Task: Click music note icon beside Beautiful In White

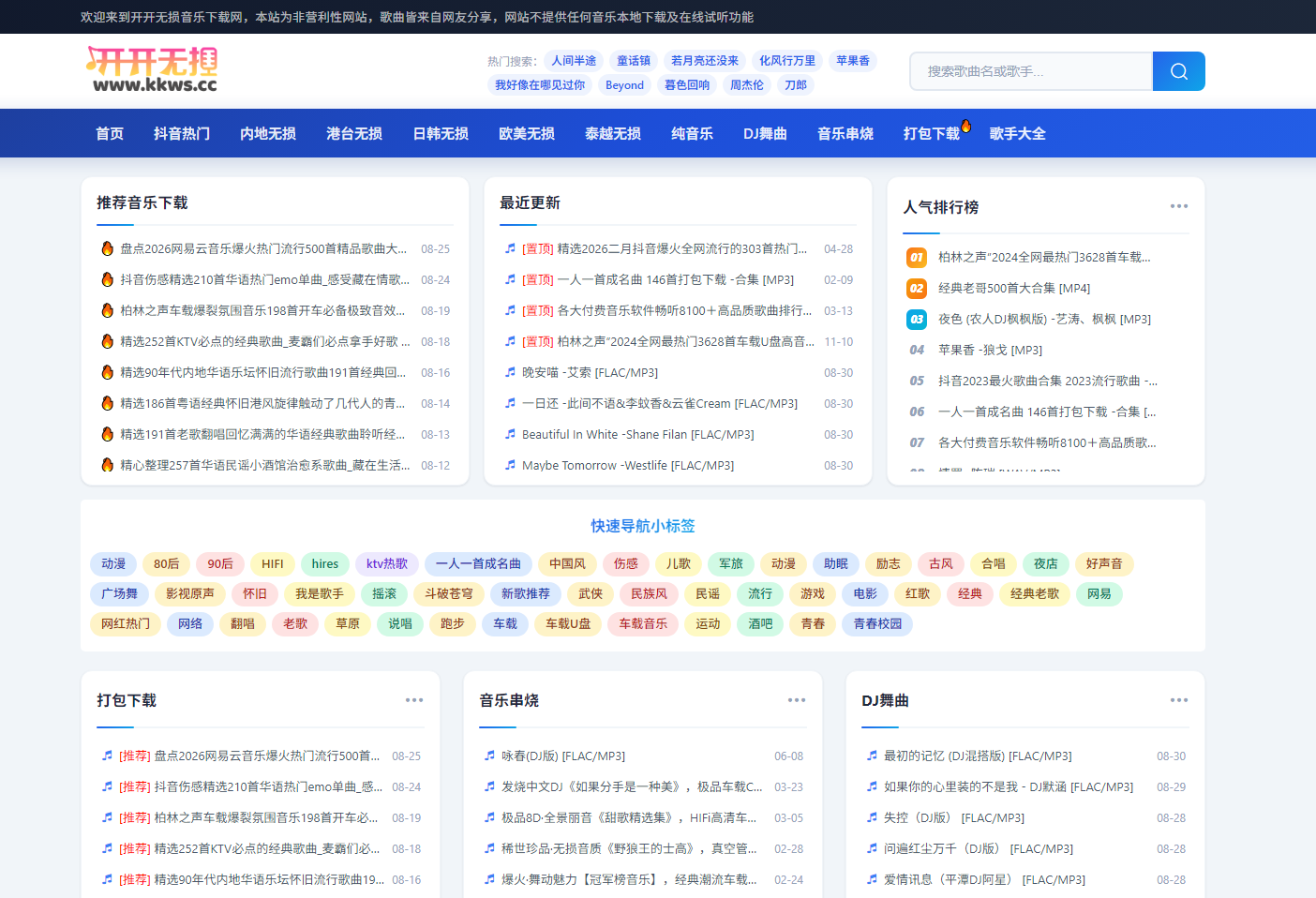Action: click(x=510, y=434)
